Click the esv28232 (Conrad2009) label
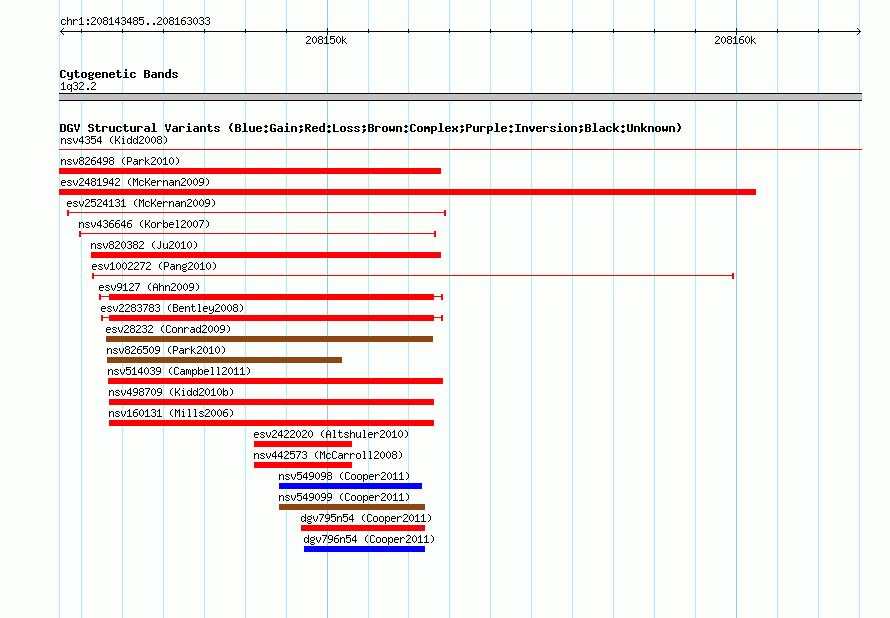 click(x=168, y=329)
